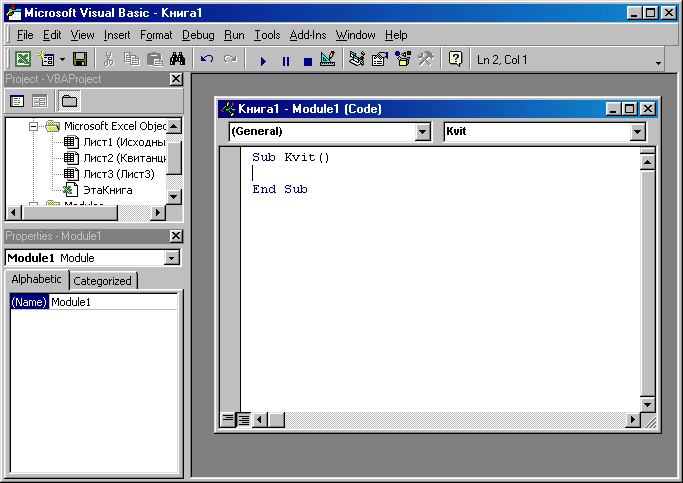
Task: Click code window scroll up arrow
Action: [x=648, y=162]
